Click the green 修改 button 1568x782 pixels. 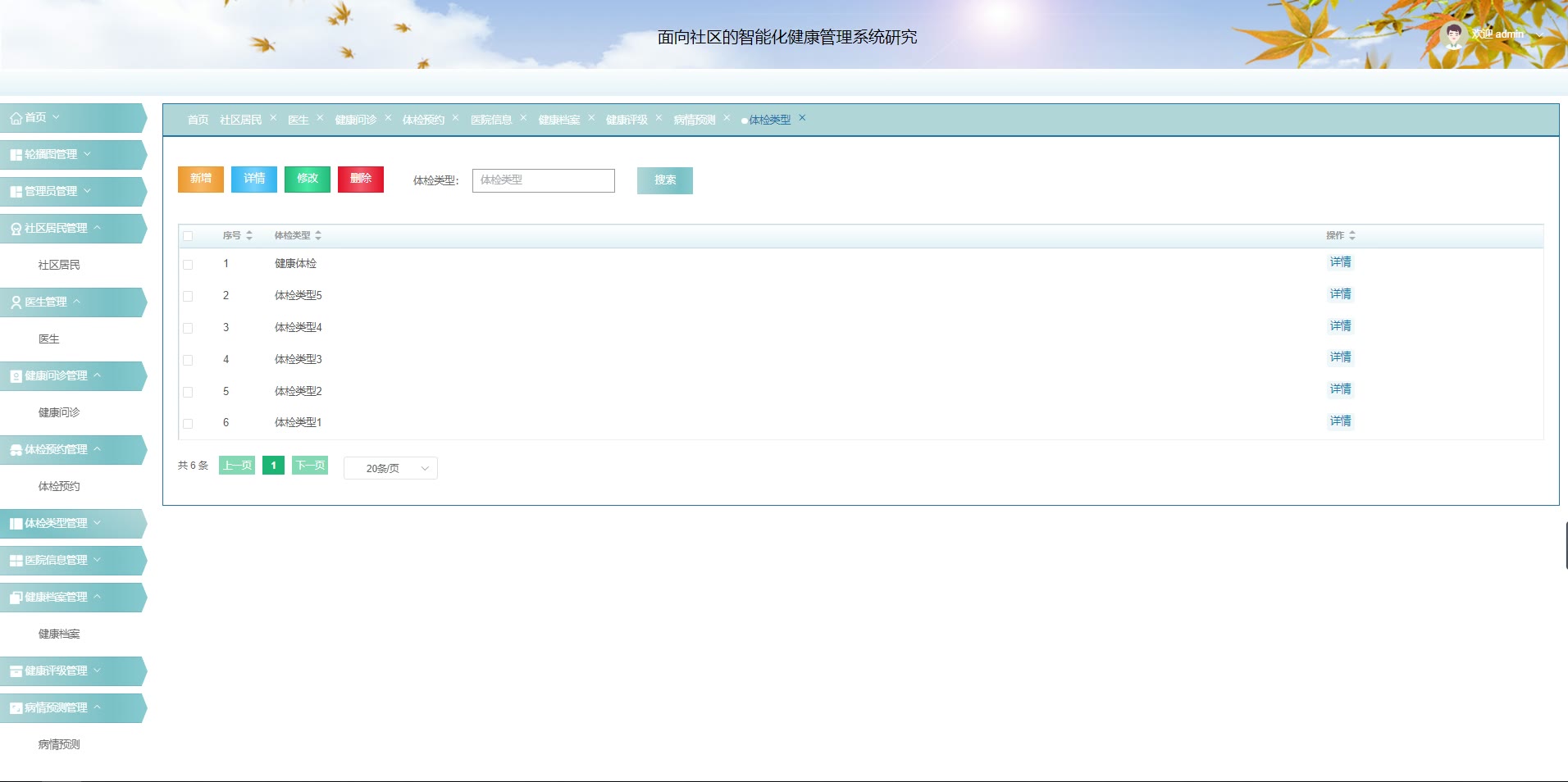point(308,180)
